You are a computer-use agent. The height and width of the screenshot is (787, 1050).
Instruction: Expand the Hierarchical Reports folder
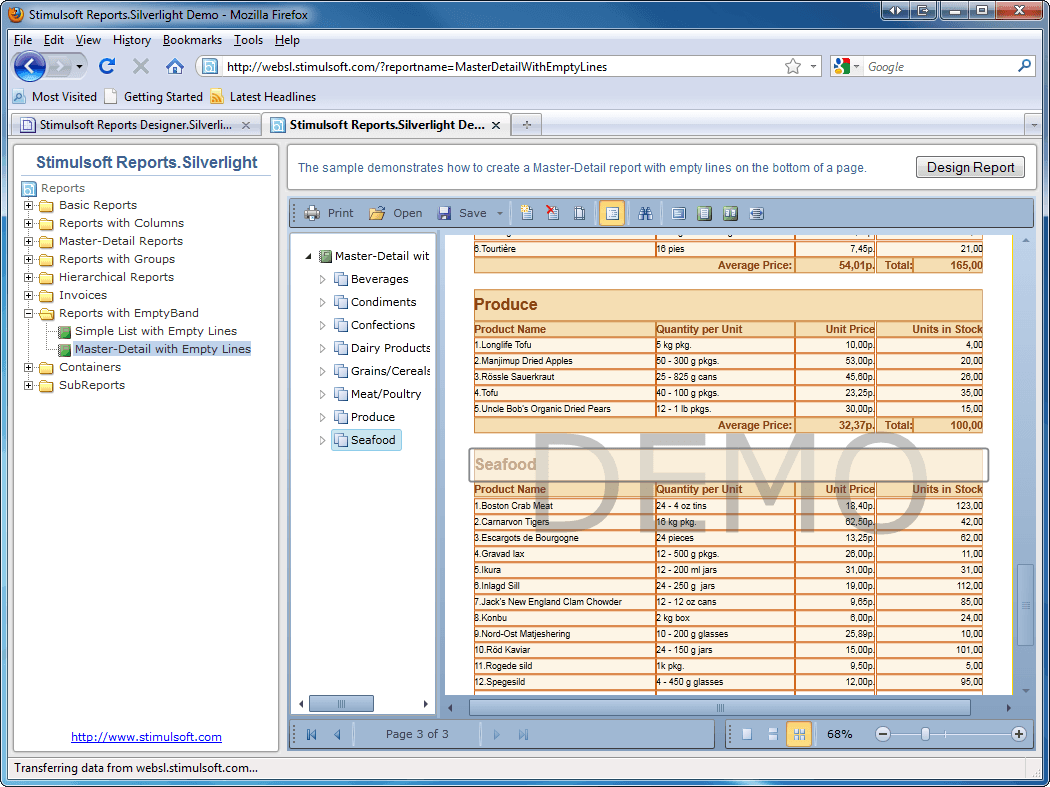point(28,277)
